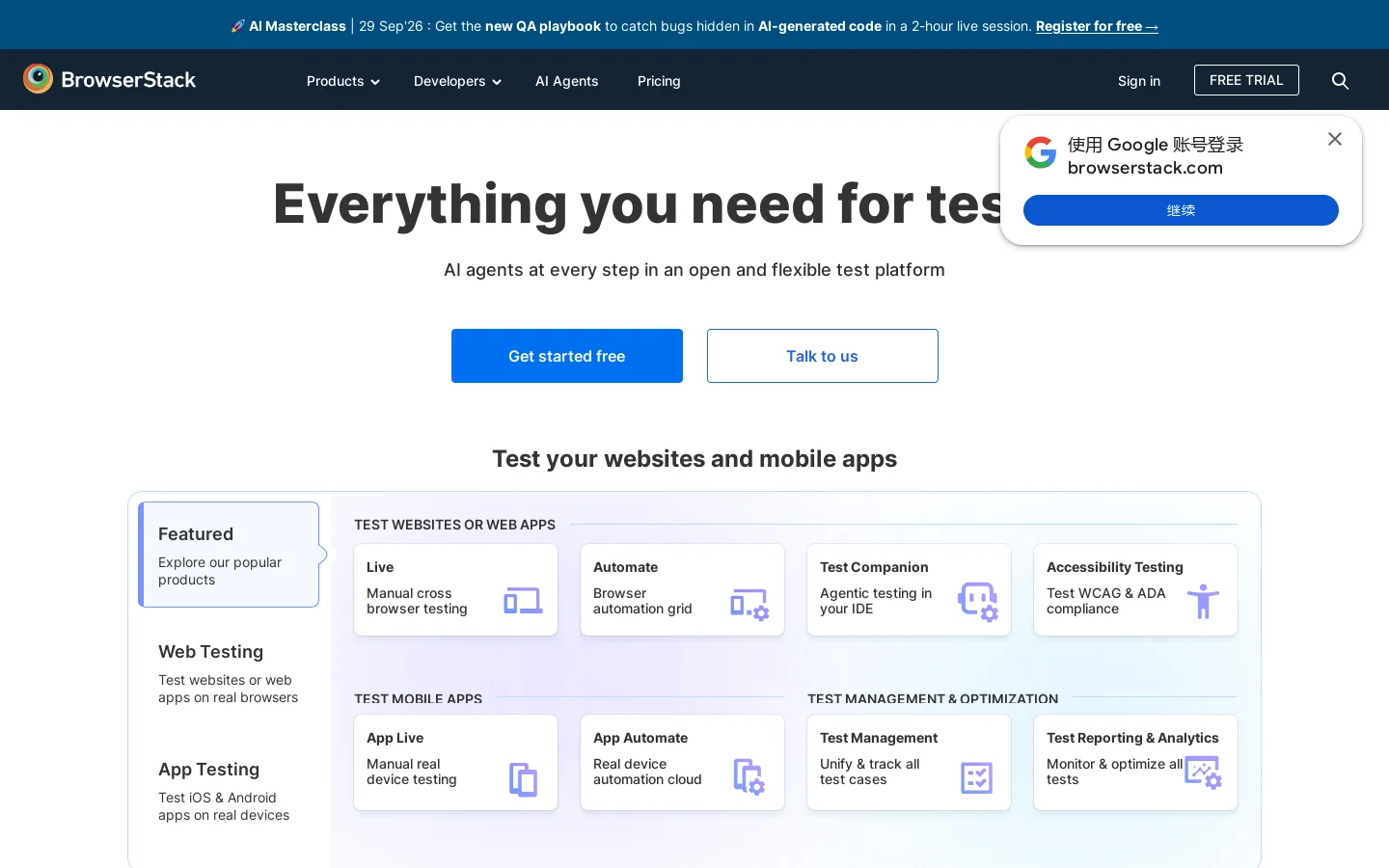Image resolution: width=1389 pixels, height=868 pixels.
Task: Close the Google sign-in popup
Action: (1335, 139)
